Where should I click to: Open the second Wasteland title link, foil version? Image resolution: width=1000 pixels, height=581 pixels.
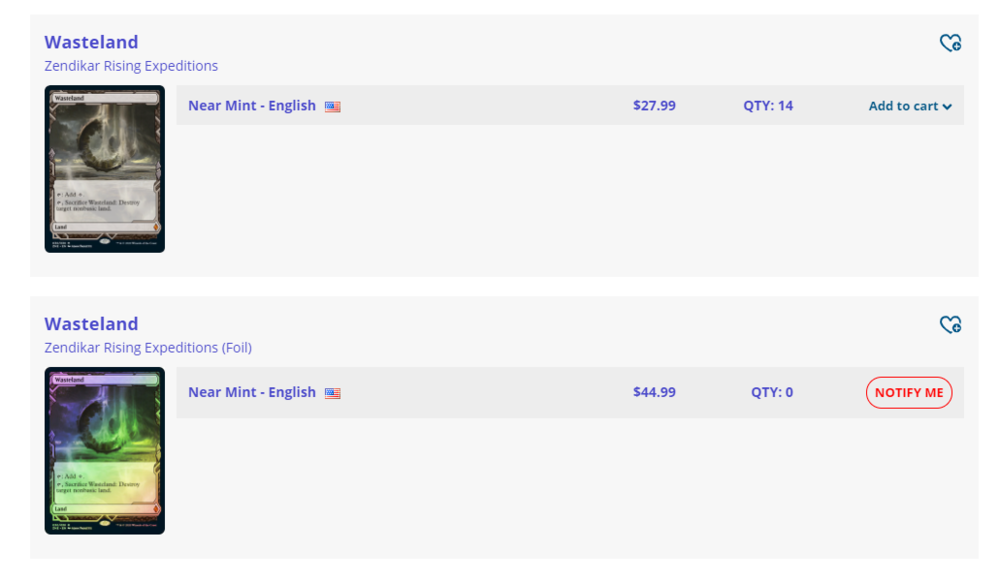coord(91,324)
